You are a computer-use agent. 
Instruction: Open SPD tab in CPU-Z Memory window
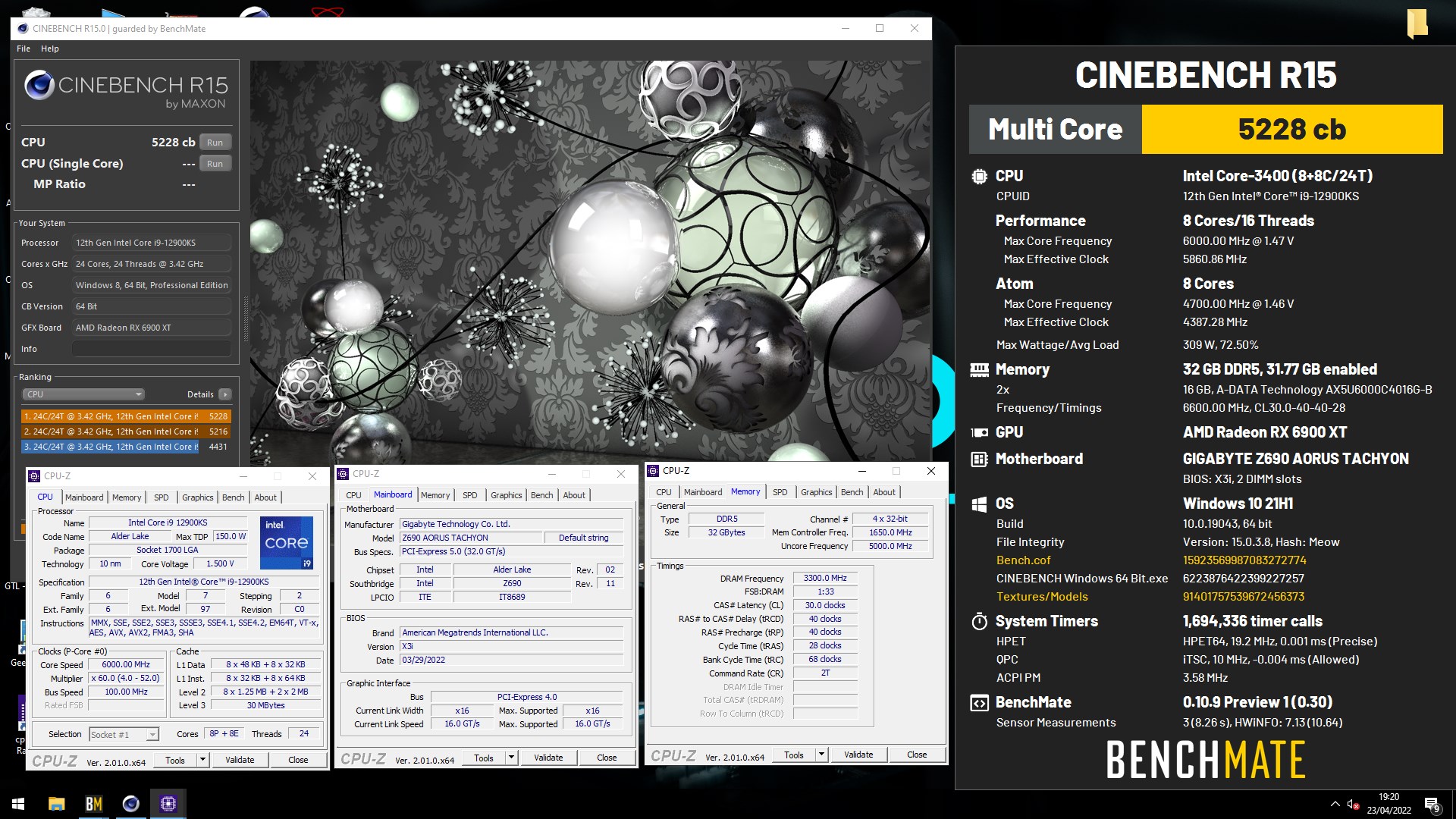(780, 492)
